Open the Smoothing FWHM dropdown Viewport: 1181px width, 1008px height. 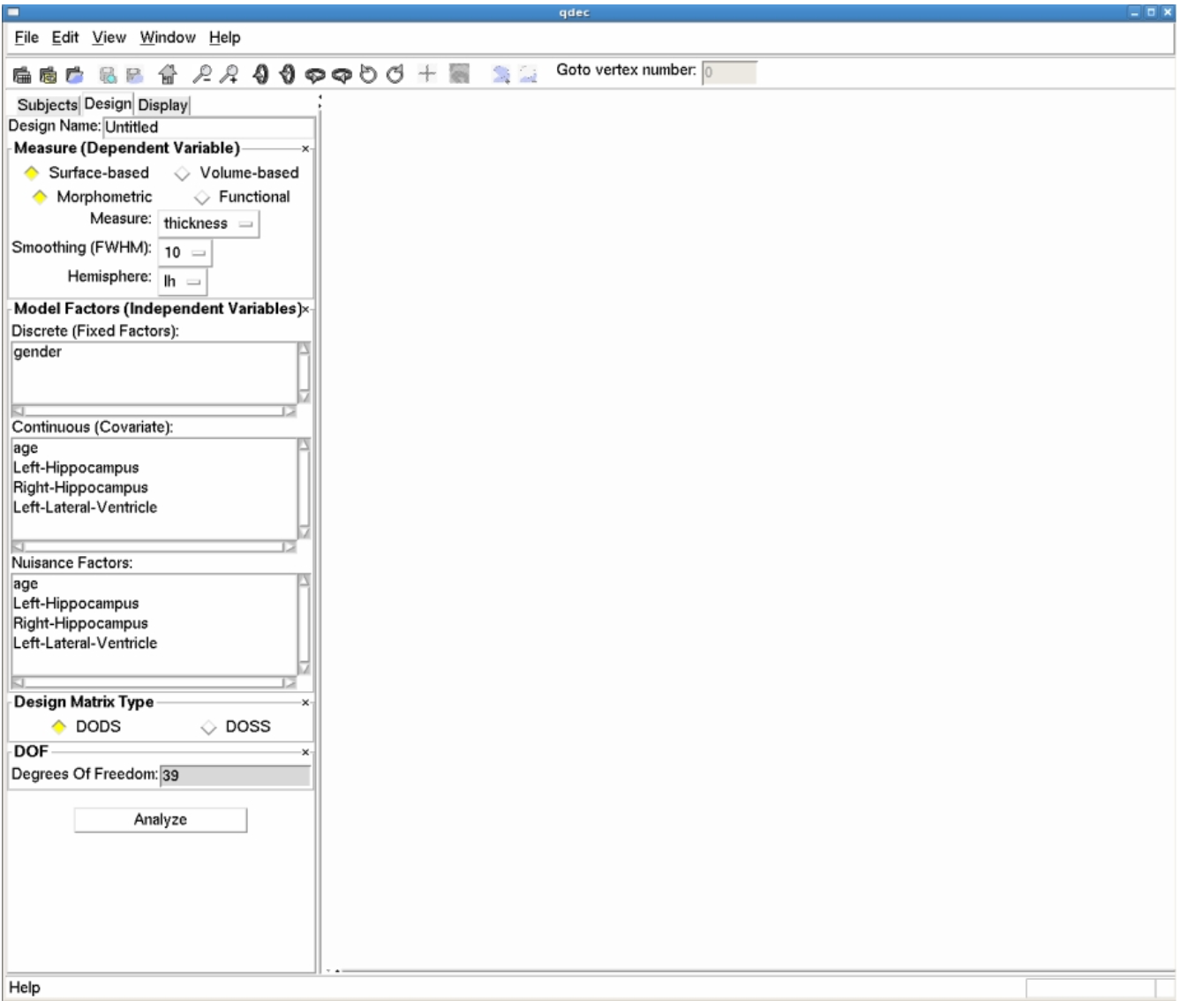point(185,252)
